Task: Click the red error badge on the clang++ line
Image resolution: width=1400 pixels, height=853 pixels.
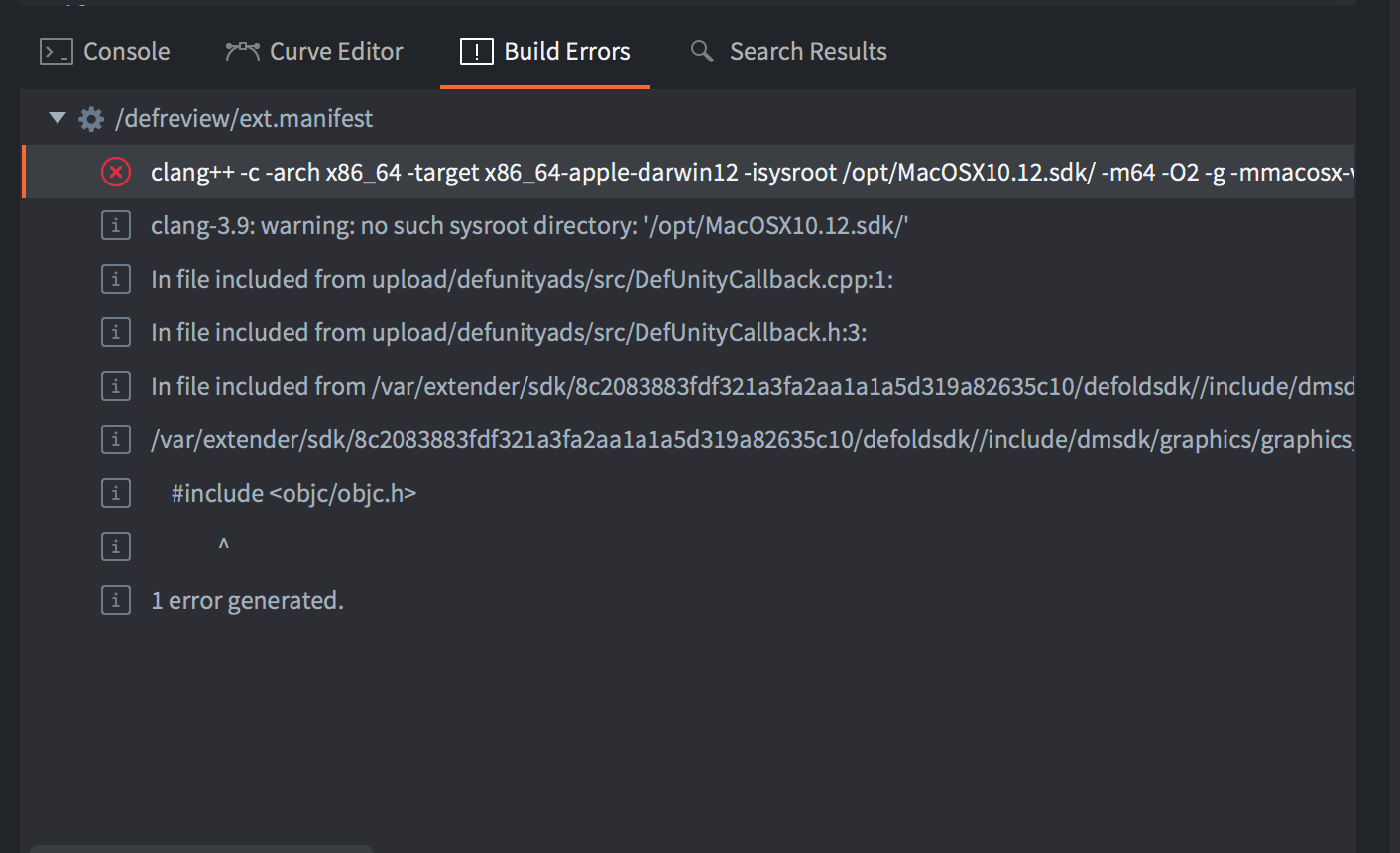Action: tap(116, 172)
